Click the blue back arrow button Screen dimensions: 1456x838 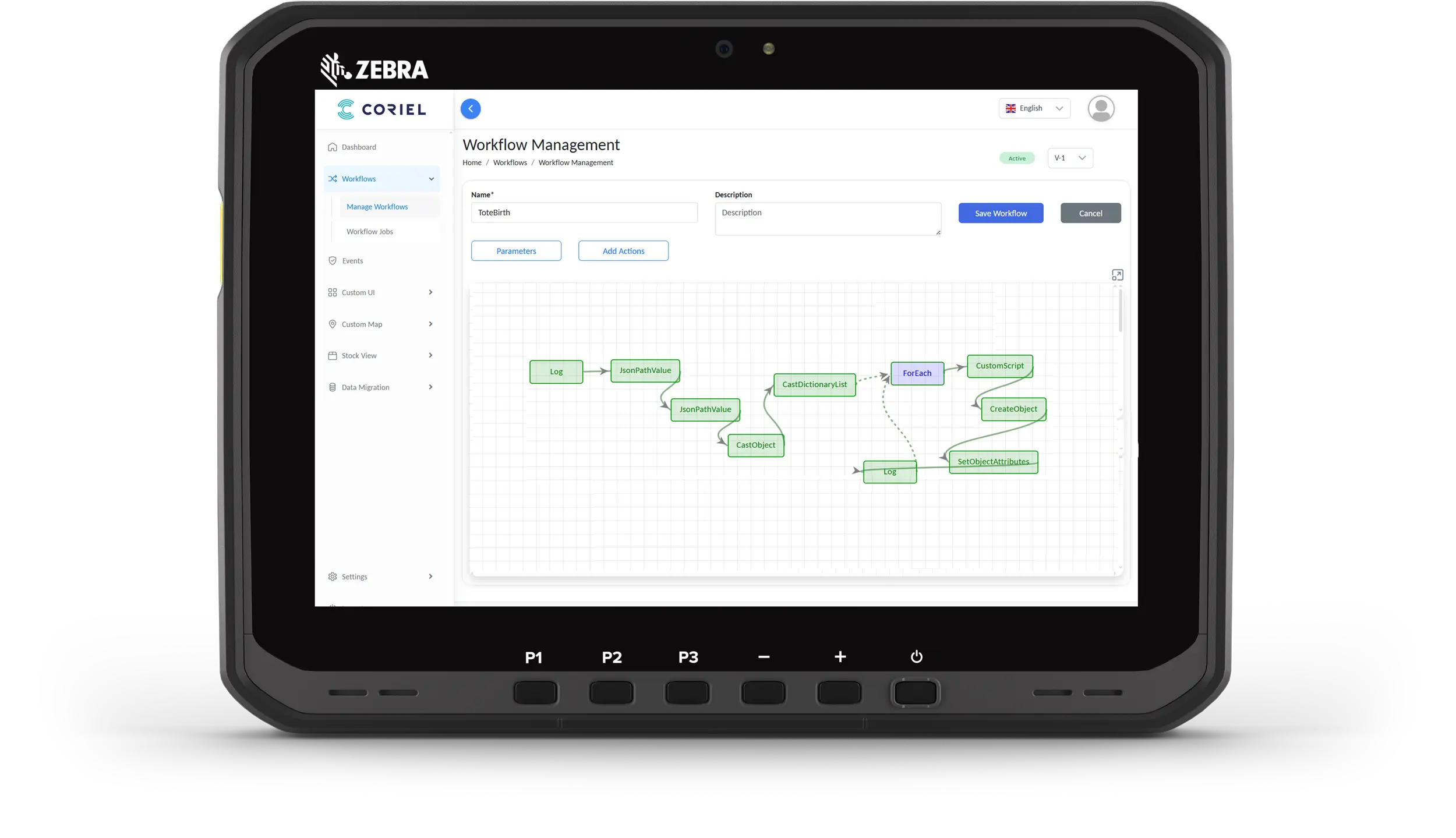[471, 109]
